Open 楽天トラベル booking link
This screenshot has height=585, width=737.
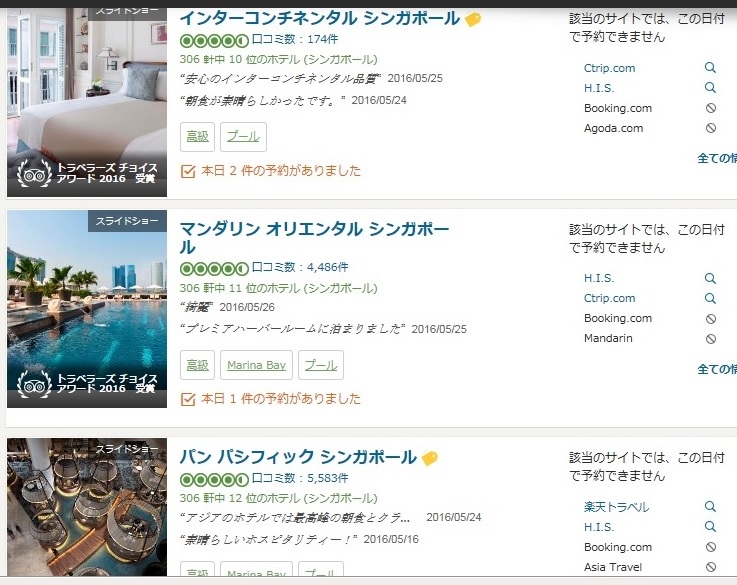coord(616,507)
